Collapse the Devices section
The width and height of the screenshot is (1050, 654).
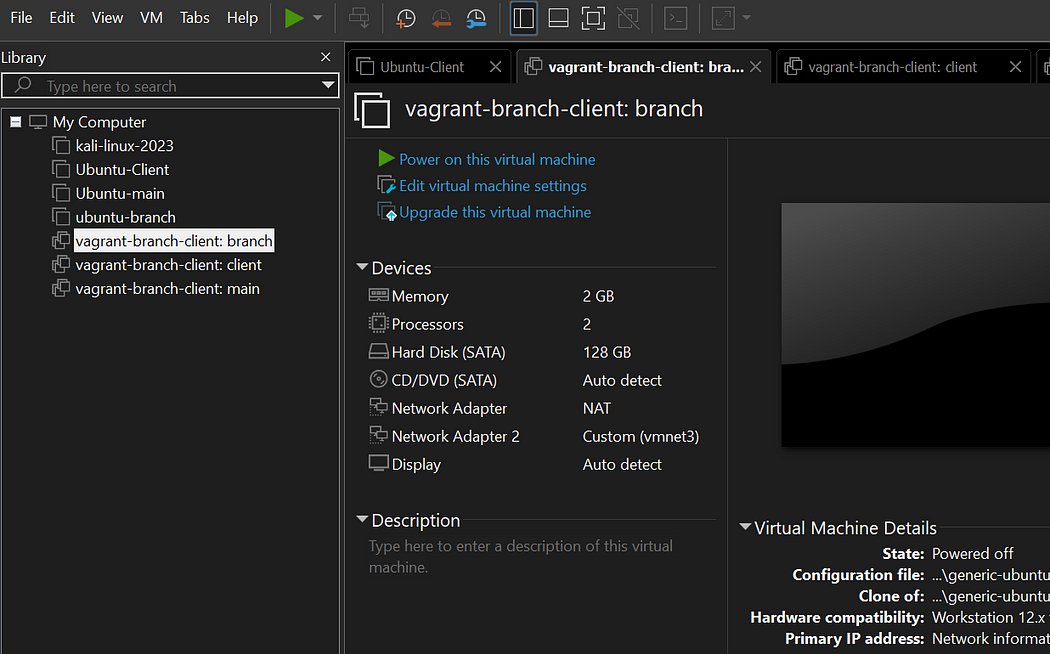tap(362, 267)
